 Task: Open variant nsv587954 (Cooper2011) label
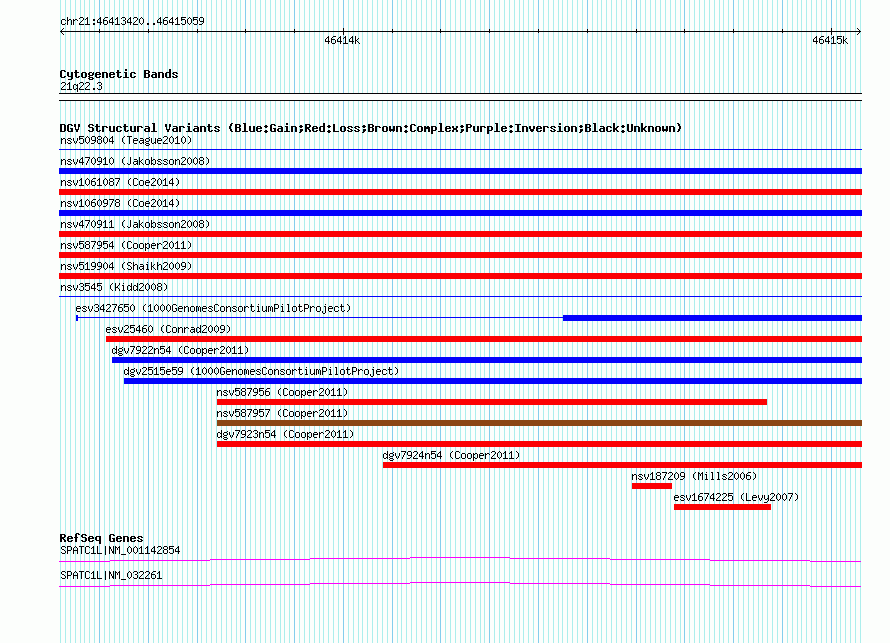click(x=126, y=245)
